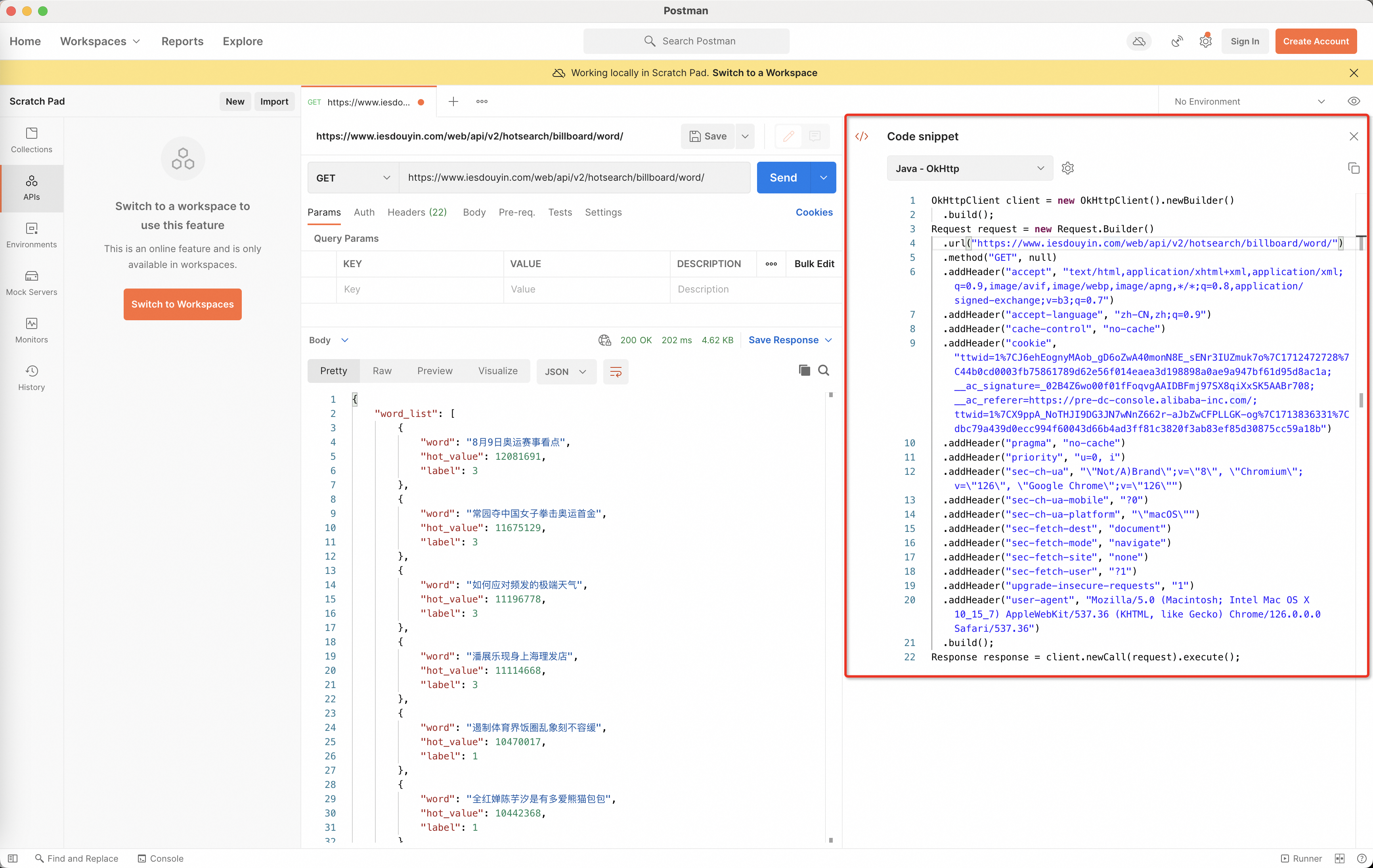Copy the code snippet to clipboard
This screenshot has height=868, width=1373.
coord(1354,168)
